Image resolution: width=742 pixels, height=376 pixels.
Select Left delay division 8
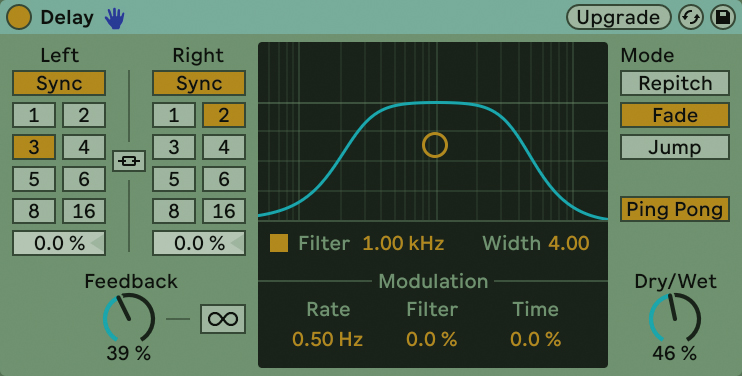pos(34,211)
